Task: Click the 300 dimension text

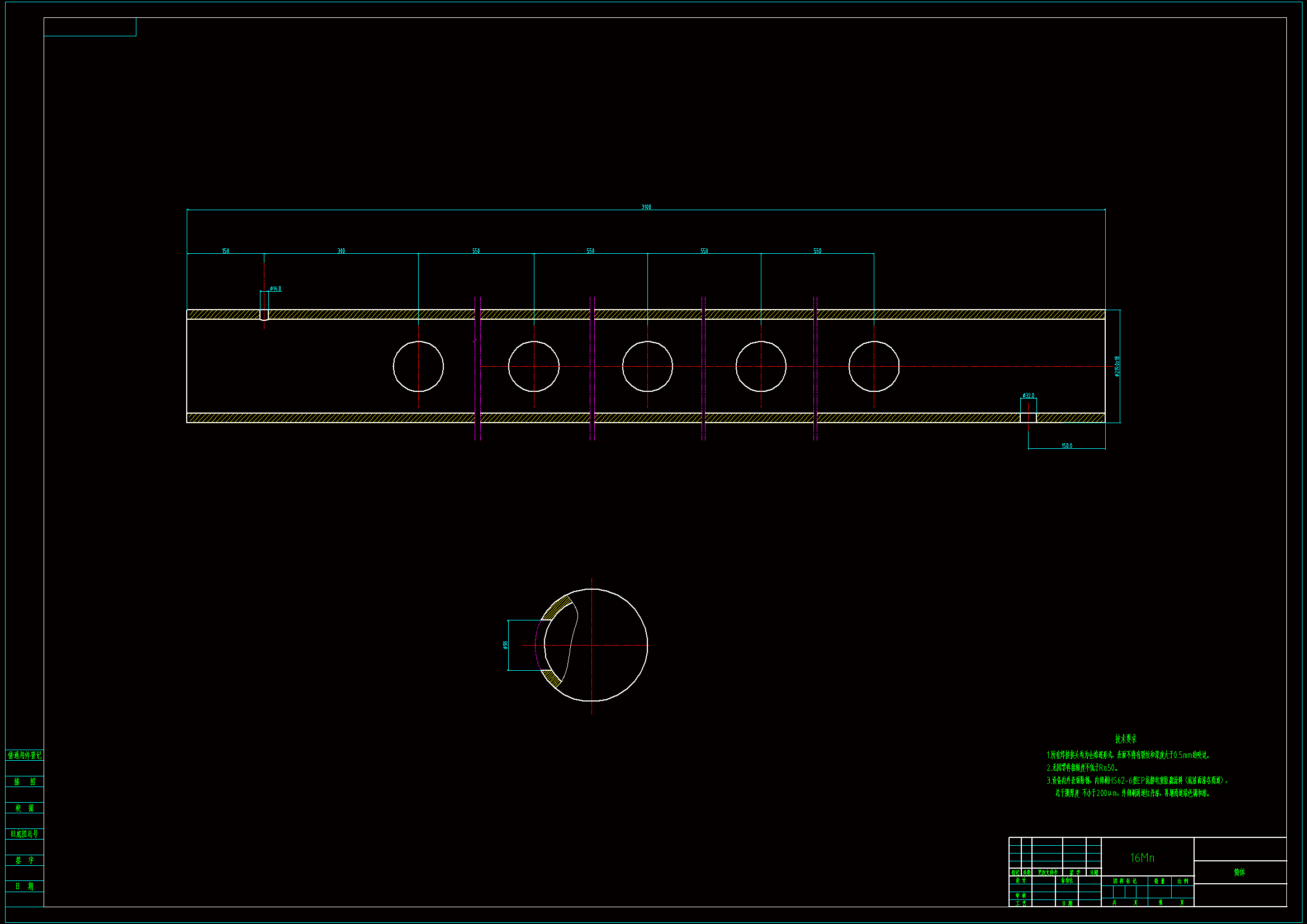Action: coord(341,250)
